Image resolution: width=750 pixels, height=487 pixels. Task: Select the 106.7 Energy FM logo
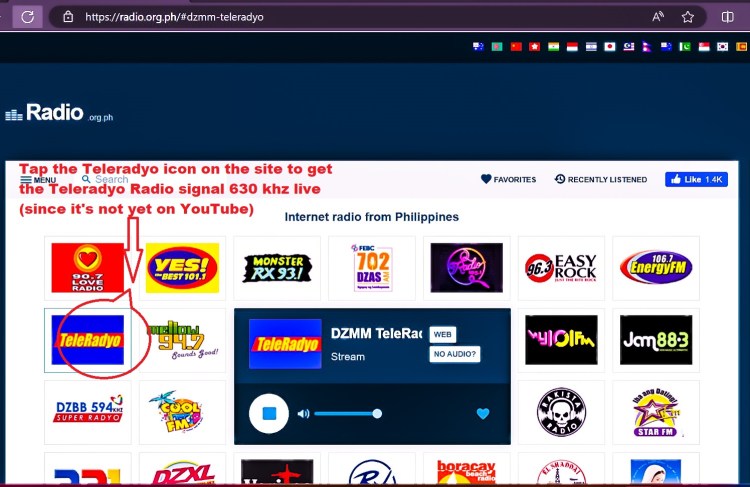pyautogui.click(x=656, y=268)
